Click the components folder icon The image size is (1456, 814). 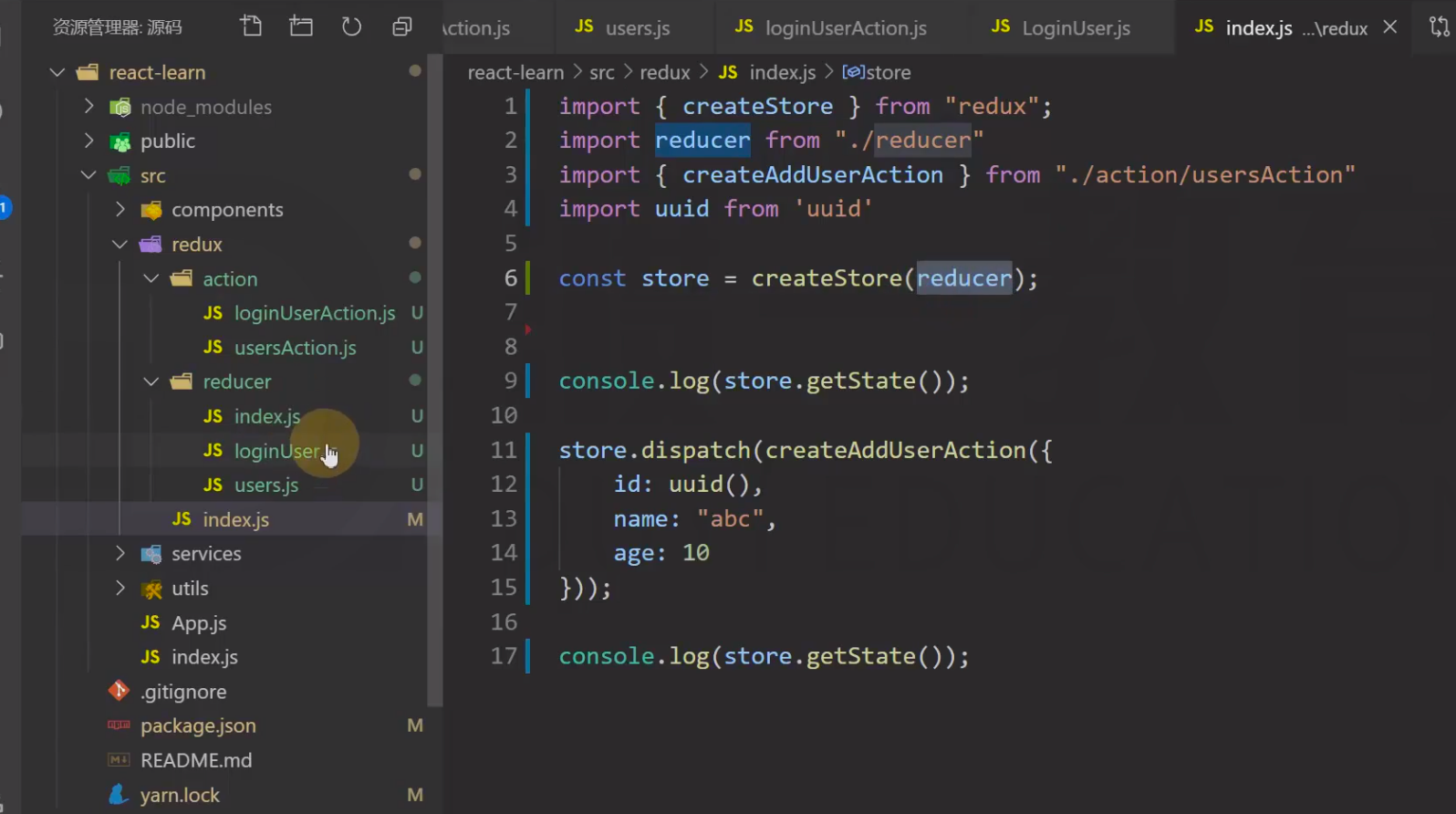(x=151, y=211)
